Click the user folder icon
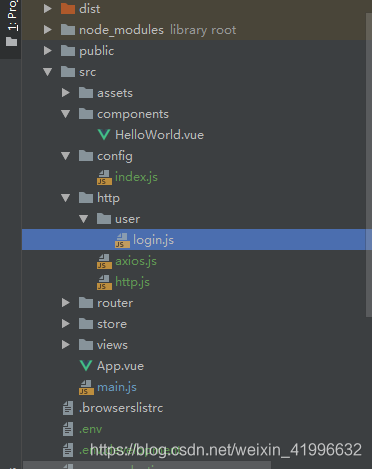This screenshot has height=469, width=372. [x=104, y=219]
